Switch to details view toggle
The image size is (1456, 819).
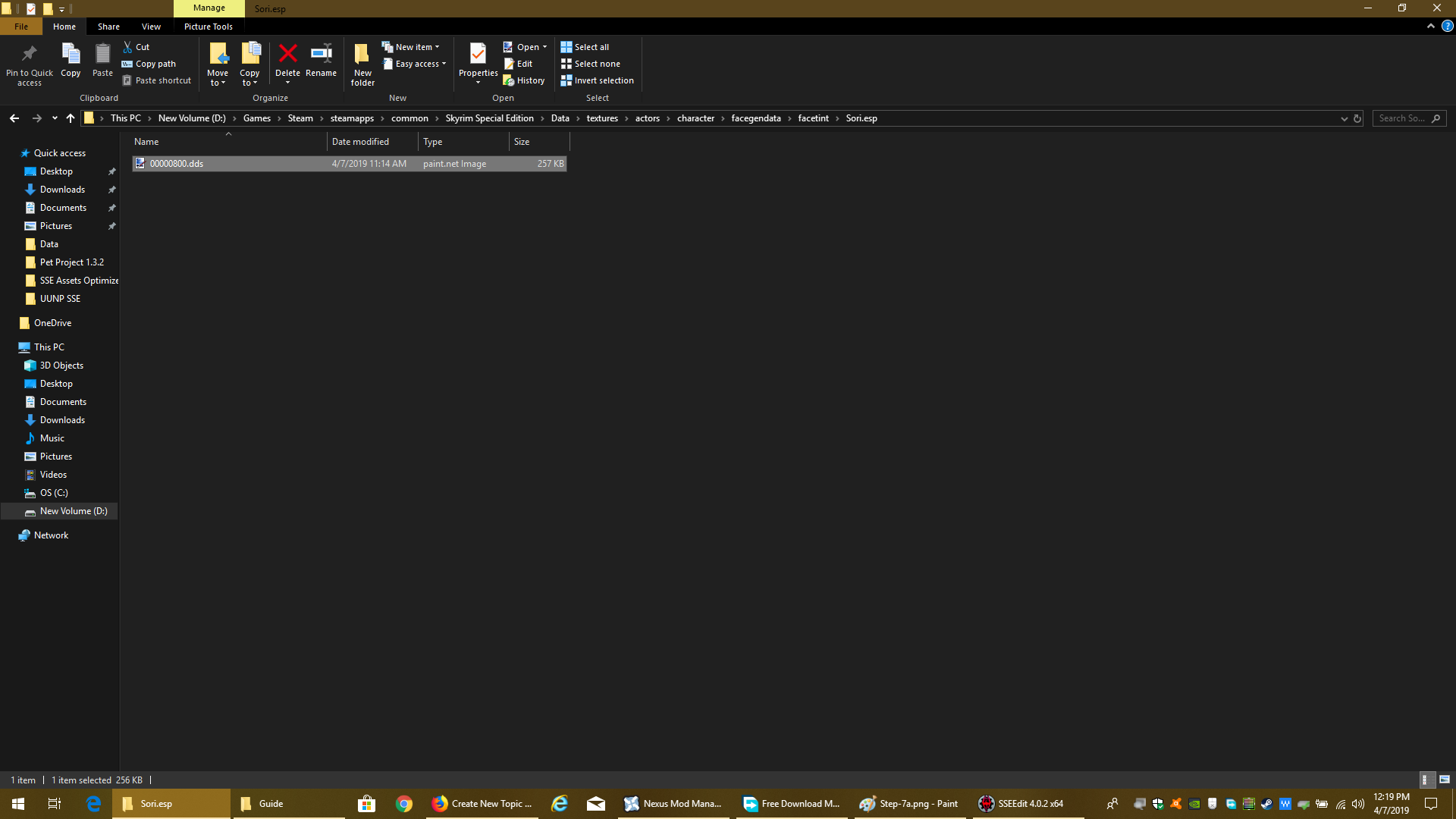(1425, 780)
